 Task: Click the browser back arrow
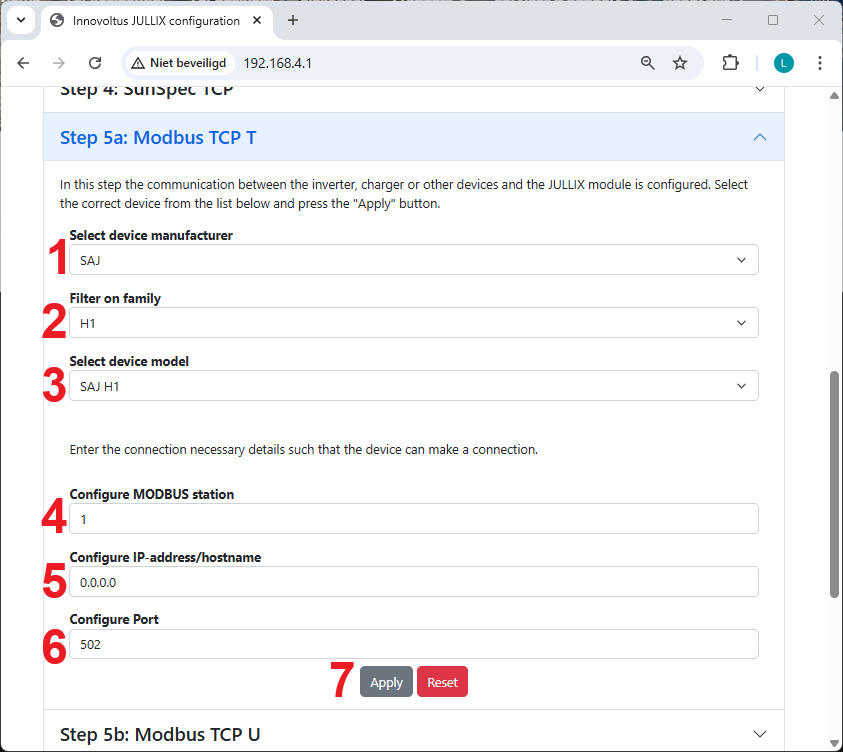[x=24, y=63]
